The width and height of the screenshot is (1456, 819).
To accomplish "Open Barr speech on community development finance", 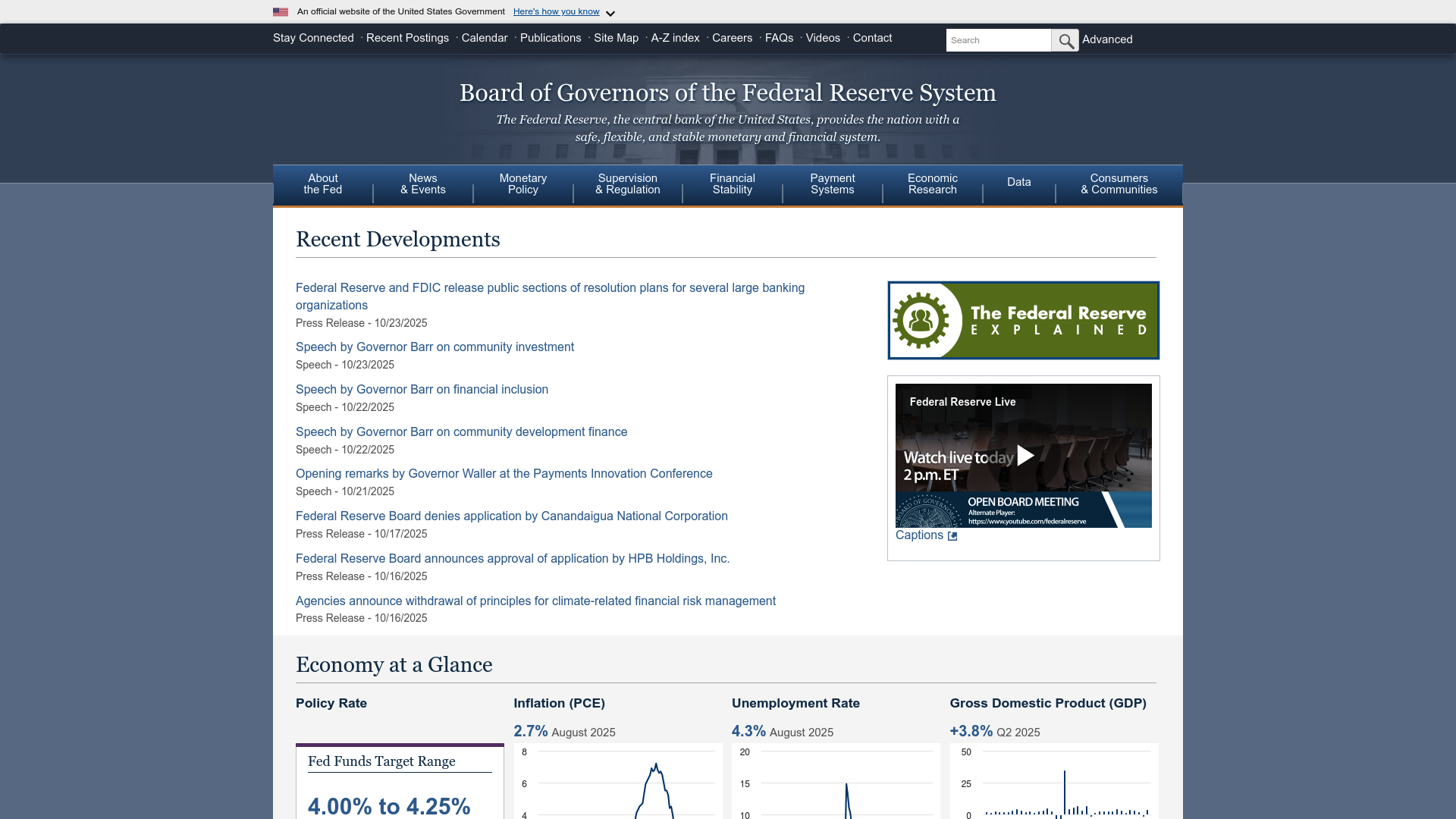I will [x=461, y=432].
